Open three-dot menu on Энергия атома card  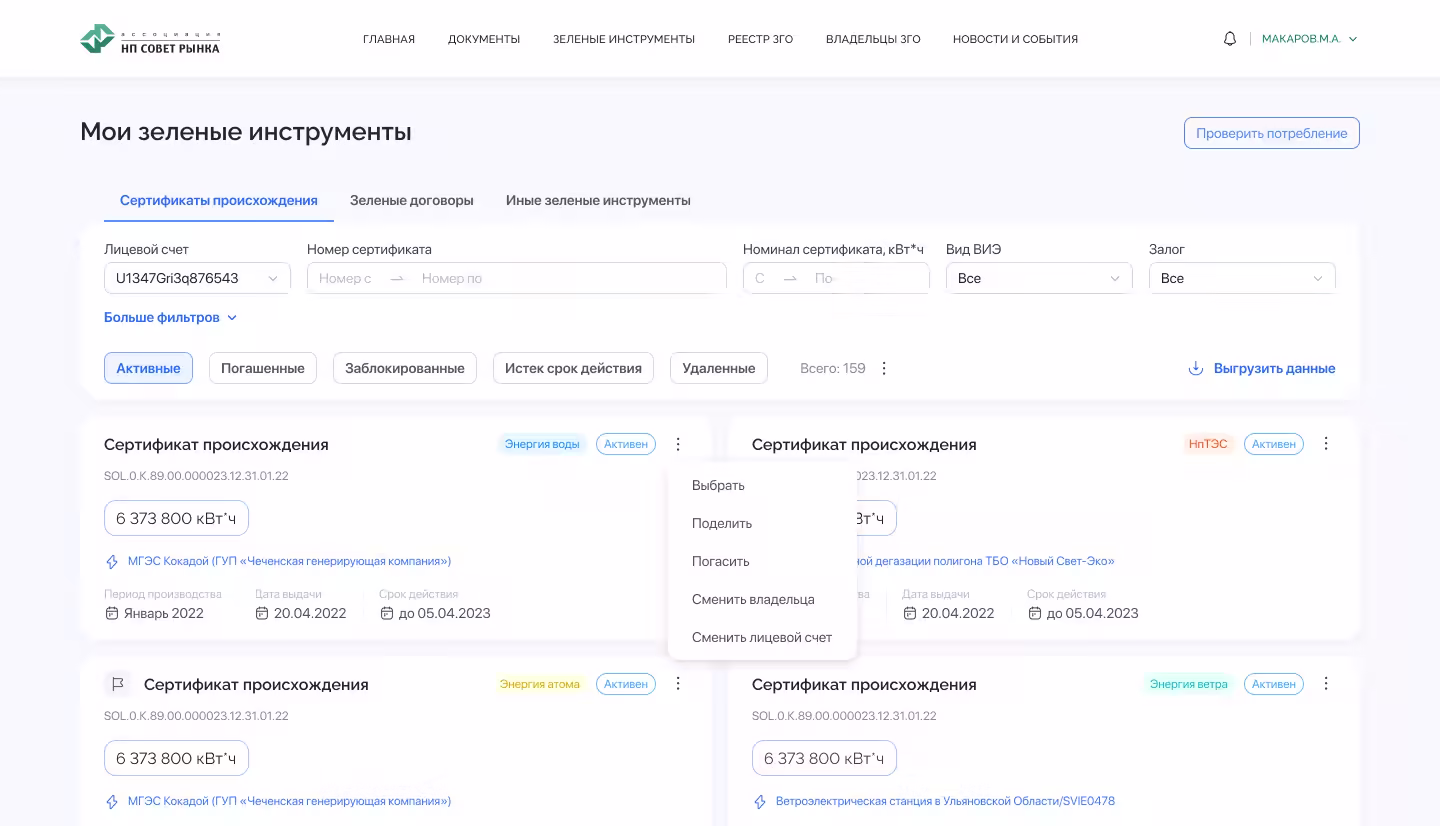point(678,684)
